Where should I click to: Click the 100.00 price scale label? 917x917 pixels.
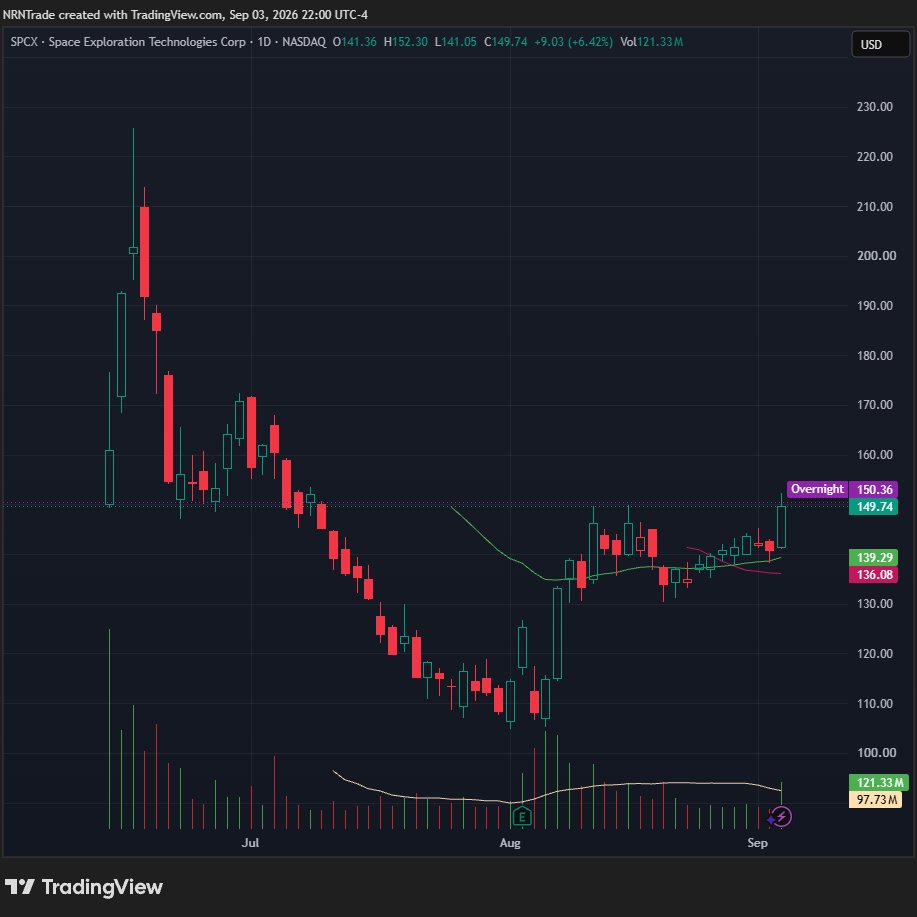[x=875, y=753]
